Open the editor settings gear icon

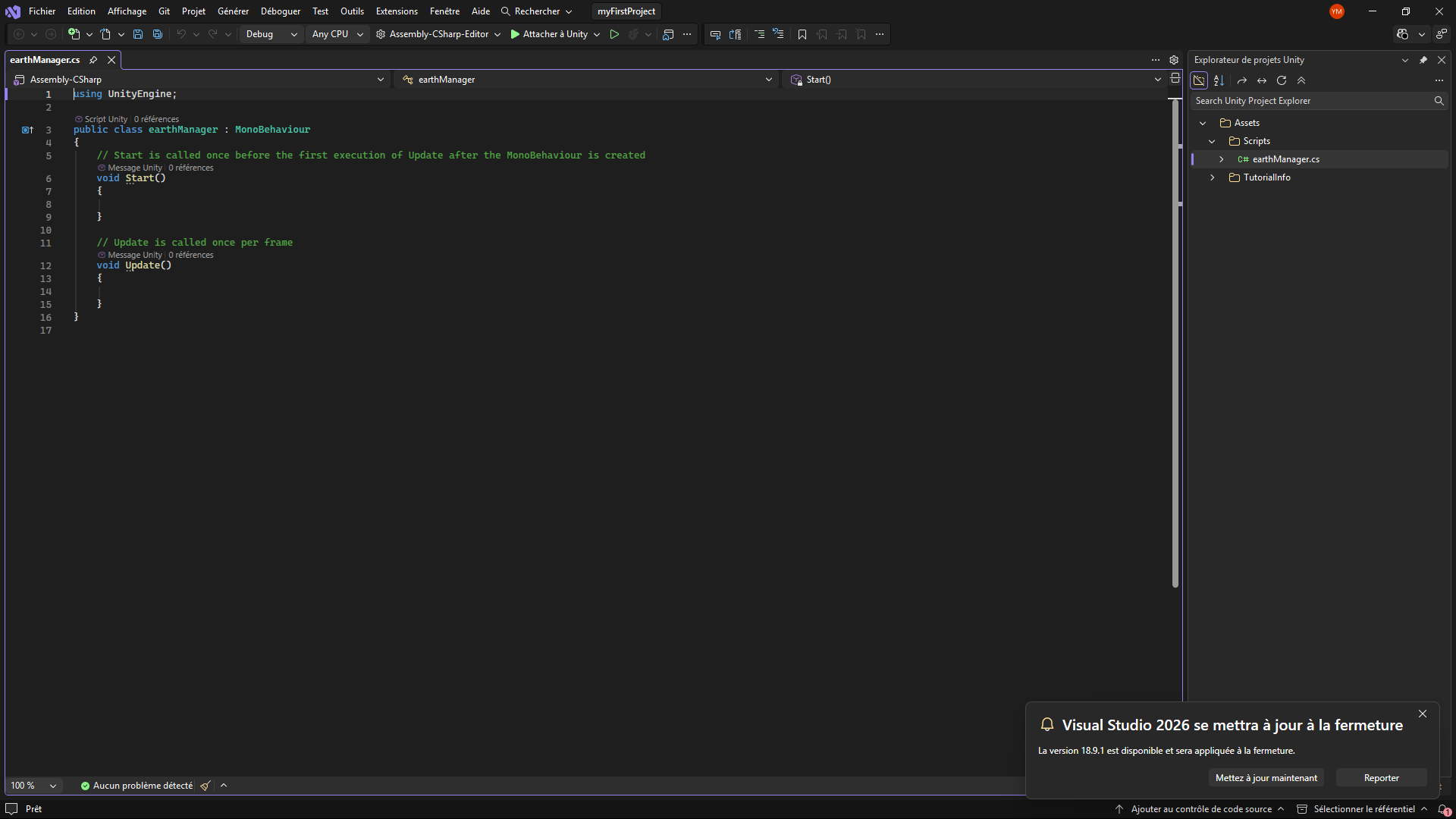coord(1174,60)
